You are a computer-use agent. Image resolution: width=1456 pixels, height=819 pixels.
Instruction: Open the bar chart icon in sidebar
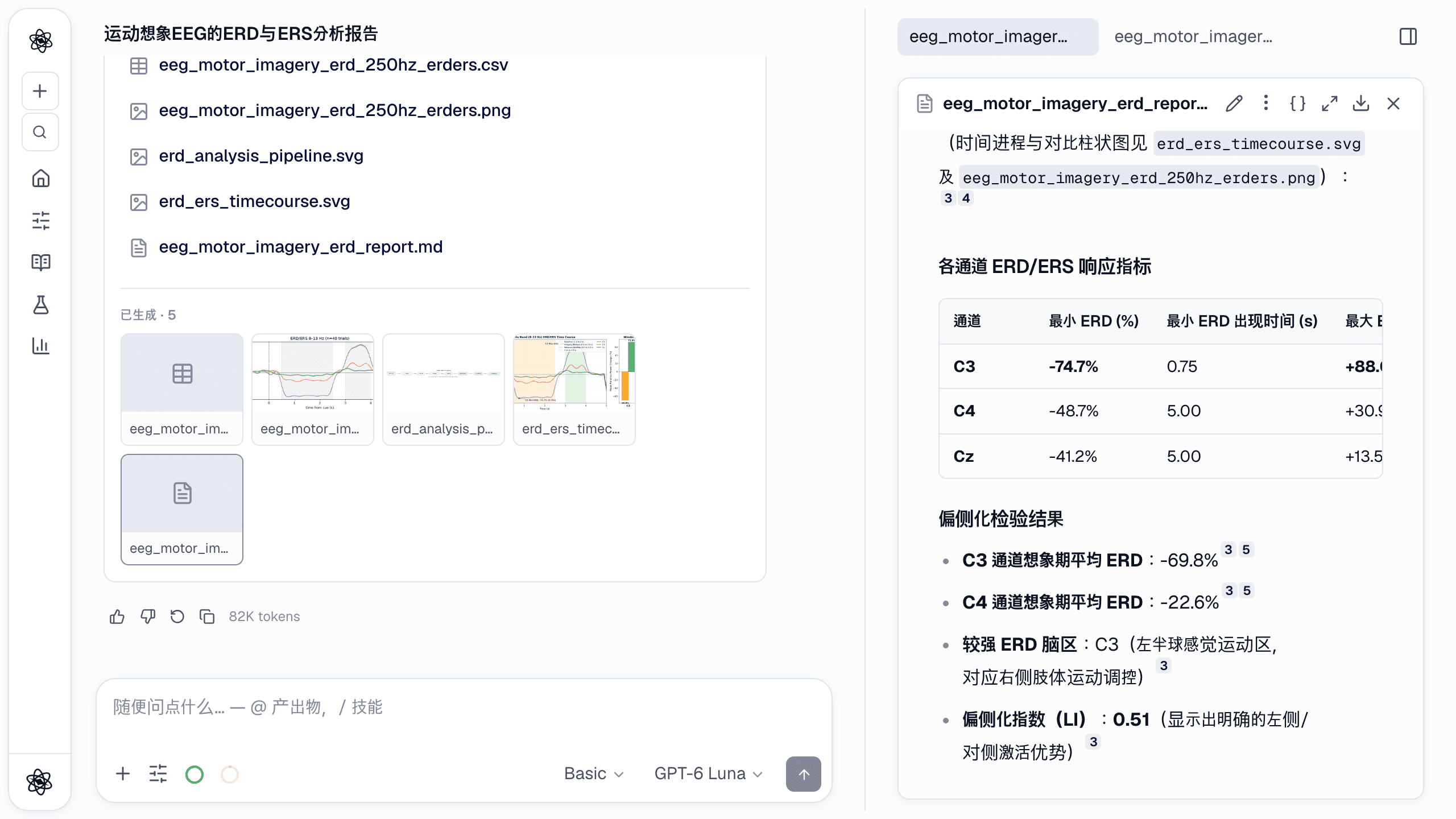pyautogui.click(x=40, y=346)
